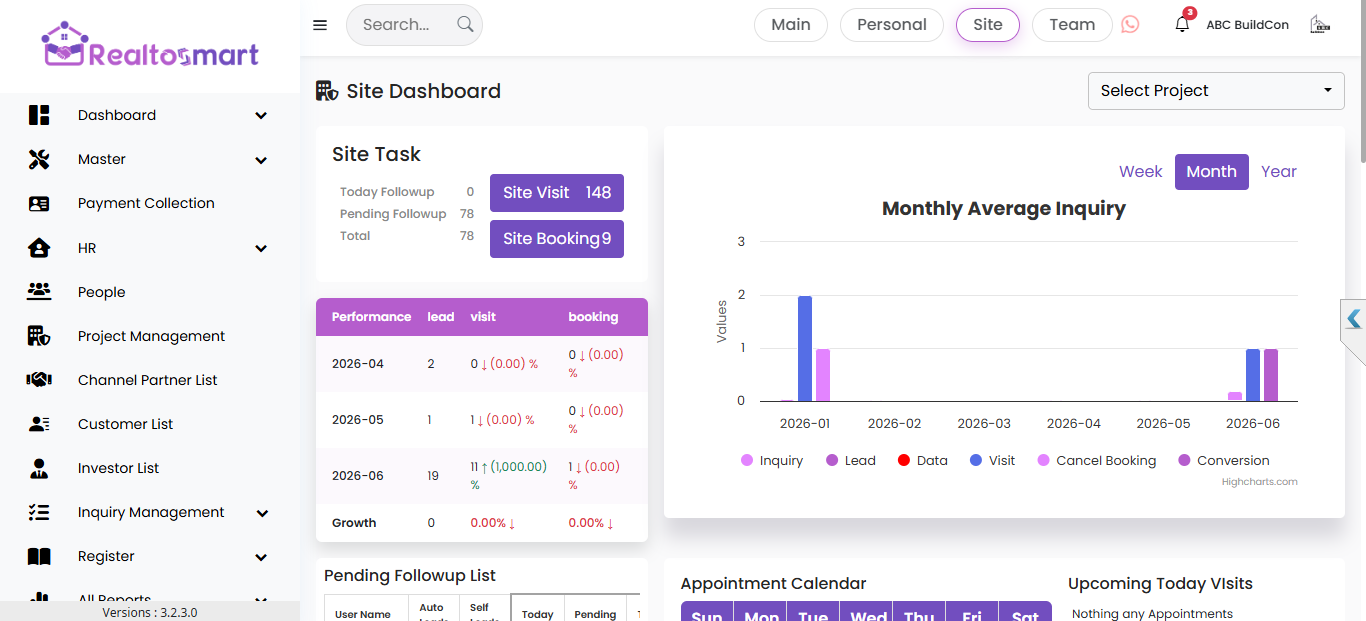Viewport: 1366px width, 621px height.
Task: Click the 2026-06 performance row
Action: [482, 476]
